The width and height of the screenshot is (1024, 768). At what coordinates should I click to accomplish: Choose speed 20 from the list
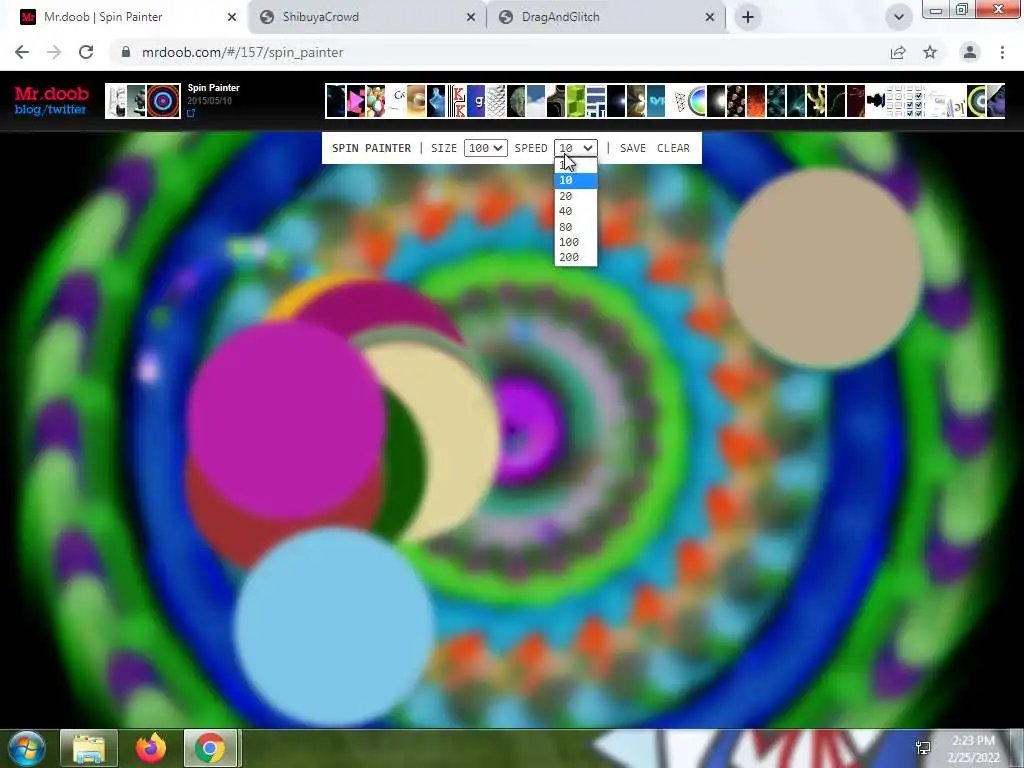click(x=575, y=196)
